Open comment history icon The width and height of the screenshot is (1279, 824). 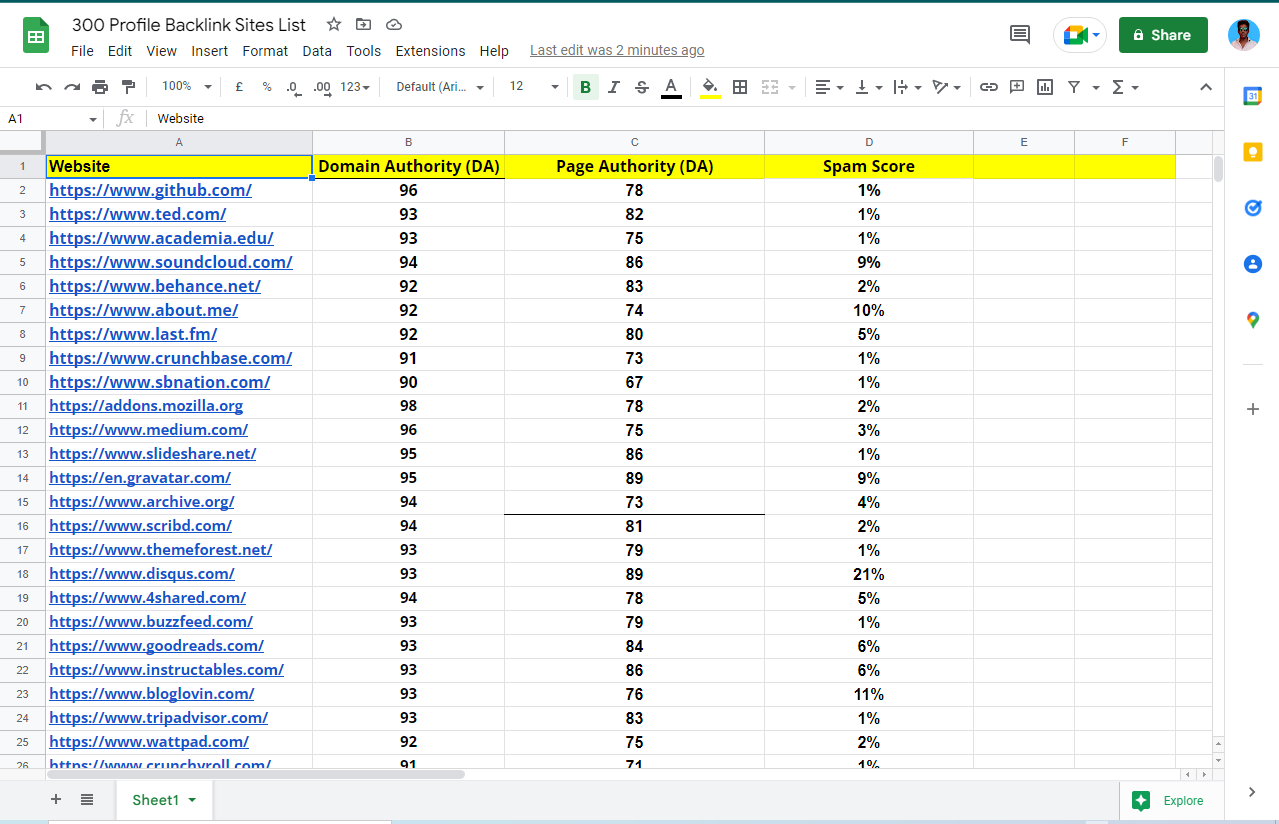(x=1020, y=35)
